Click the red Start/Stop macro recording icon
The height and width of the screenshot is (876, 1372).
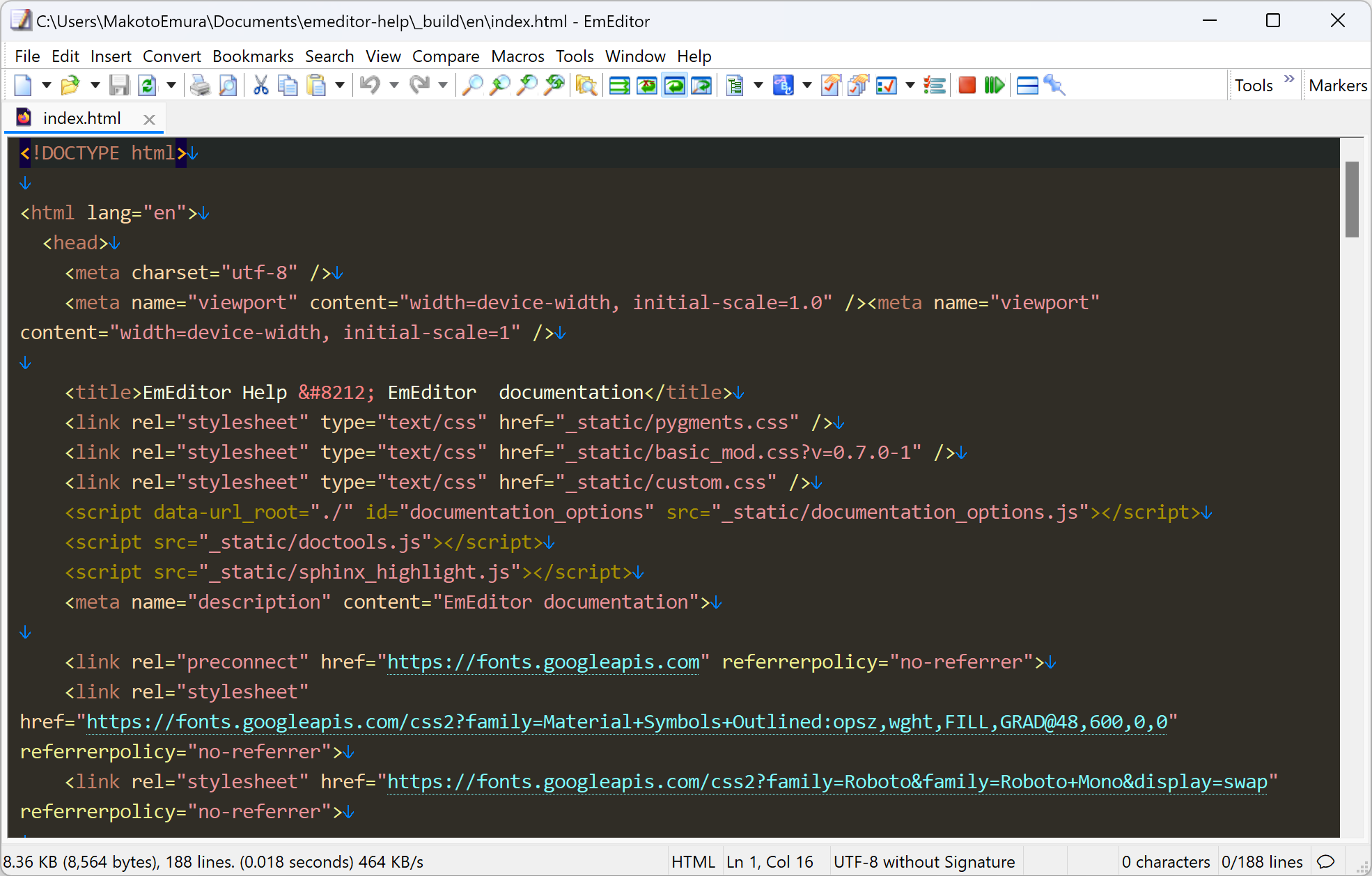[x=967, y=86]
